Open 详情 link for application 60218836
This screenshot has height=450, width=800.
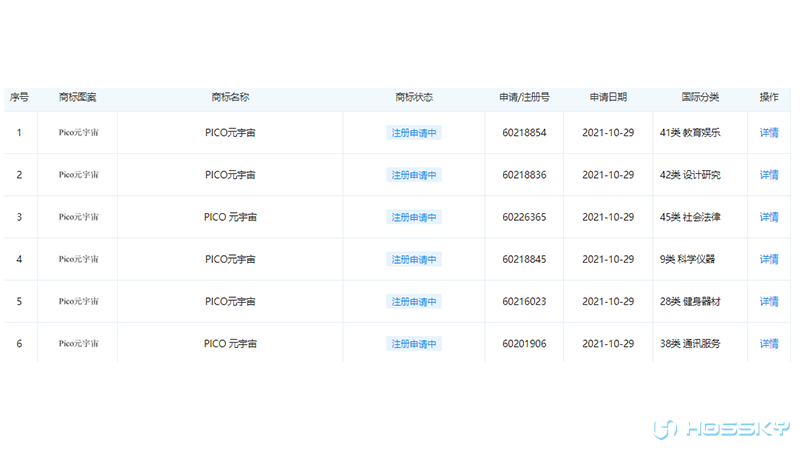coord(769,175)
